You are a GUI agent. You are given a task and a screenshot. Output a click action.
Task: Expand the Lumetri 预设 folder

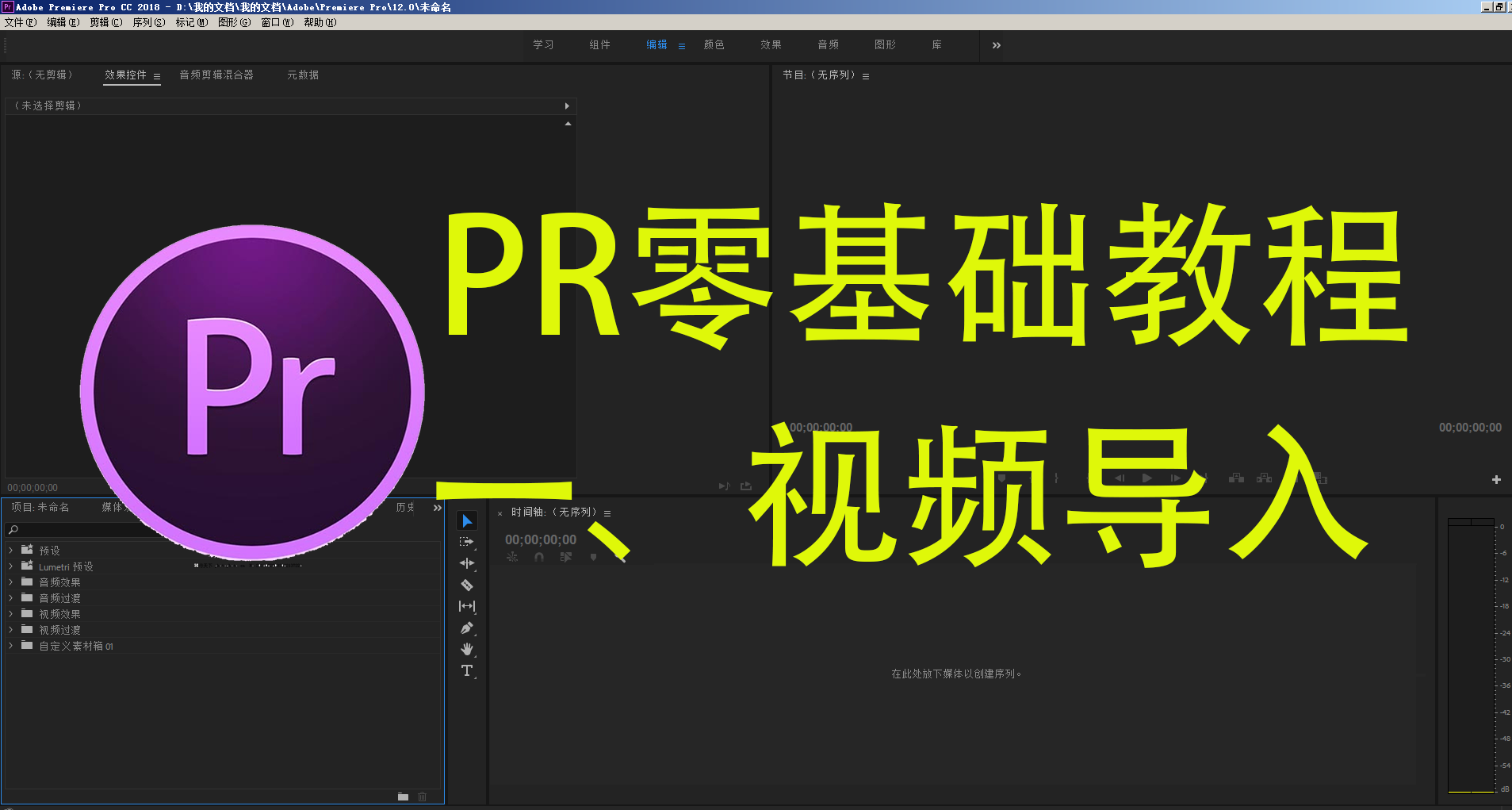[x=10, y=566]
